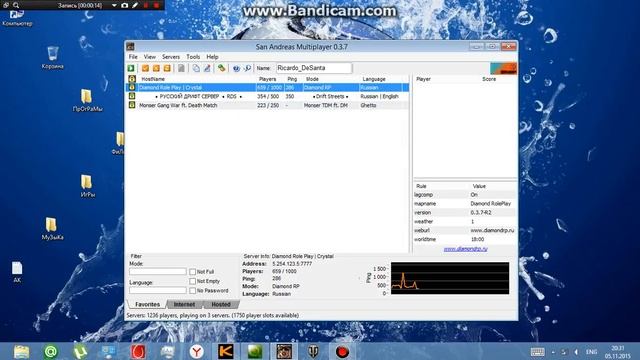Select the Diamond Role Play | Crystal server
The image size is (640, 360).
[267, 87]
